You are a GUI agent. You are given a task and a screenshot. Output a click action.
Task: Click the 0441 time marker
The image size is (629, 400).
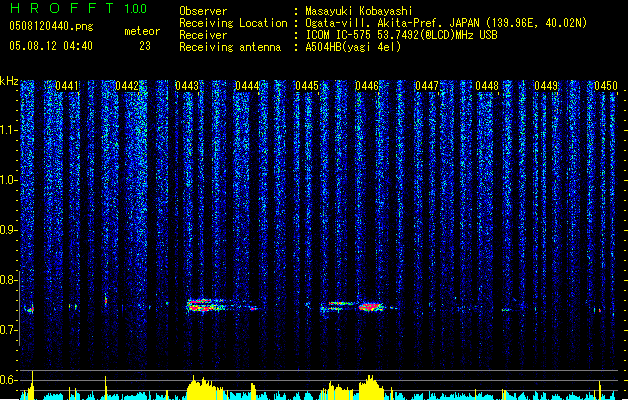(x=67, y=86)
